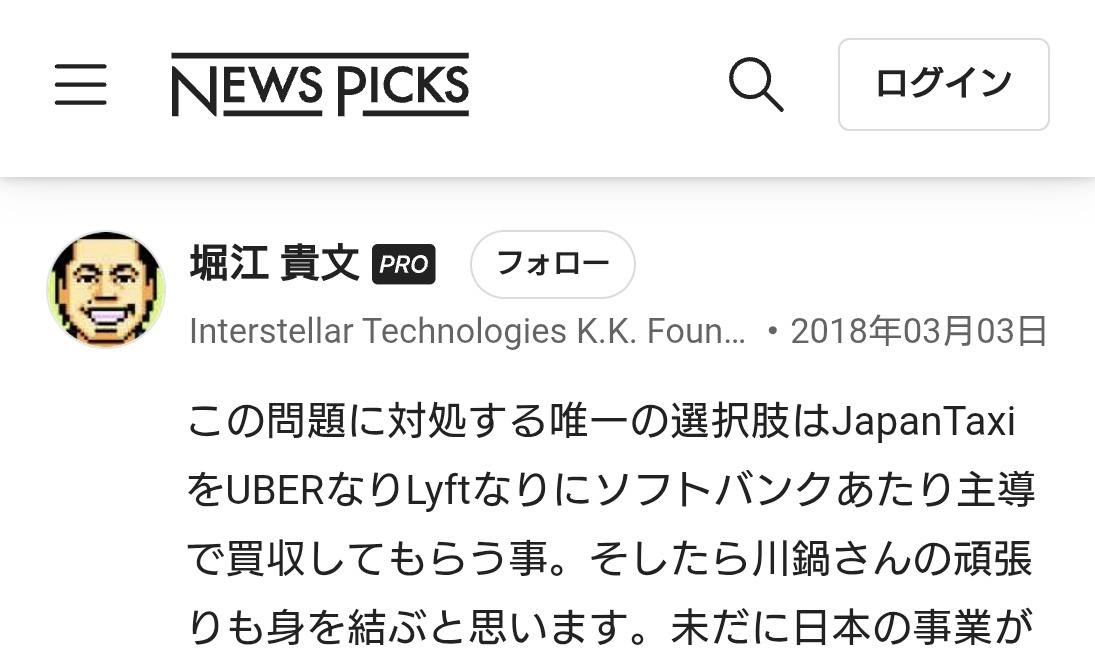Image resolution: width=1095 pixels, height=656 pixels.
Task: Click the 2018年03月03日 post date
Action: coord(919,331)
